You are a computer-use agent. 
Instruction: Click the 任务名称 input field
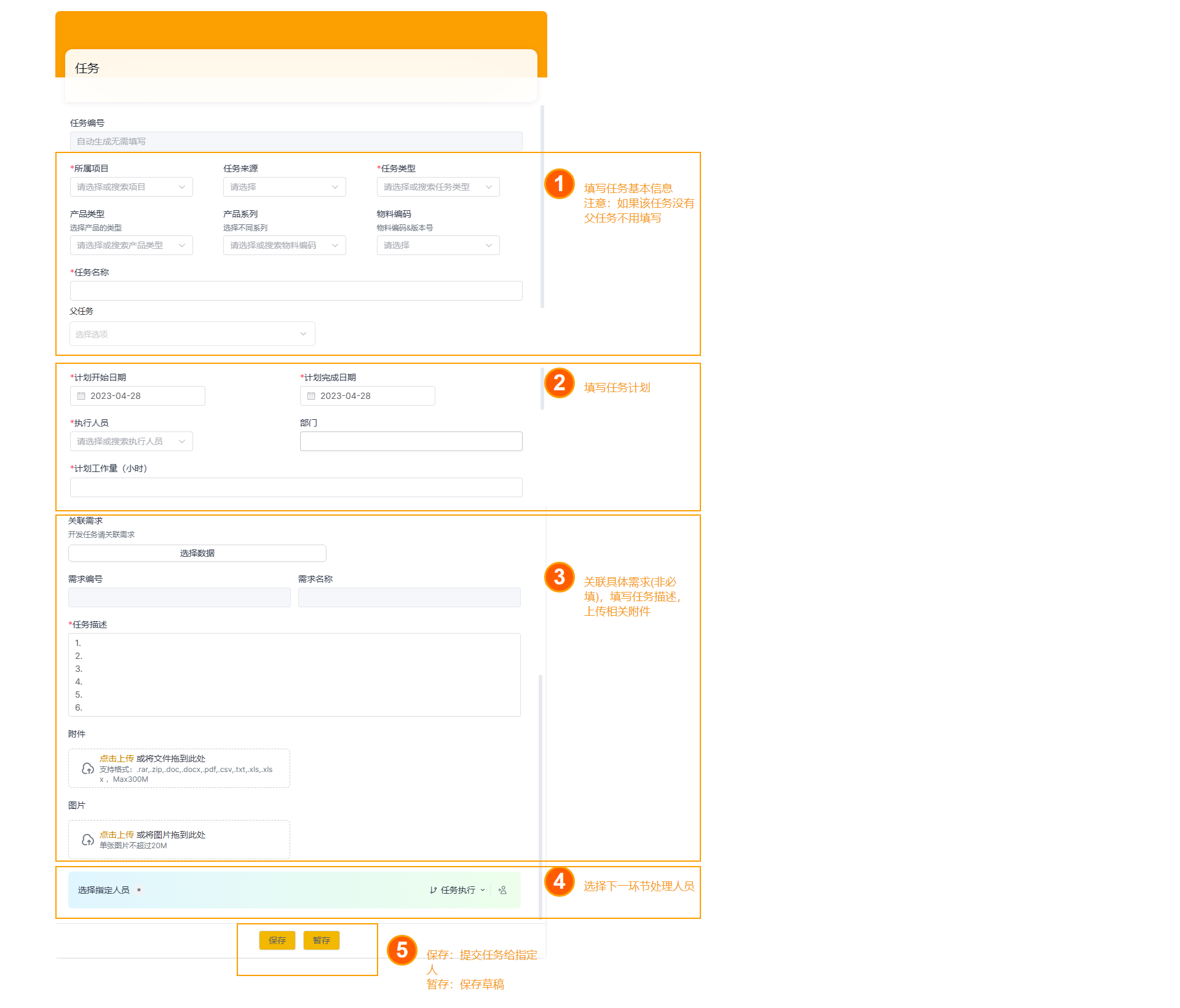[296, 291]
